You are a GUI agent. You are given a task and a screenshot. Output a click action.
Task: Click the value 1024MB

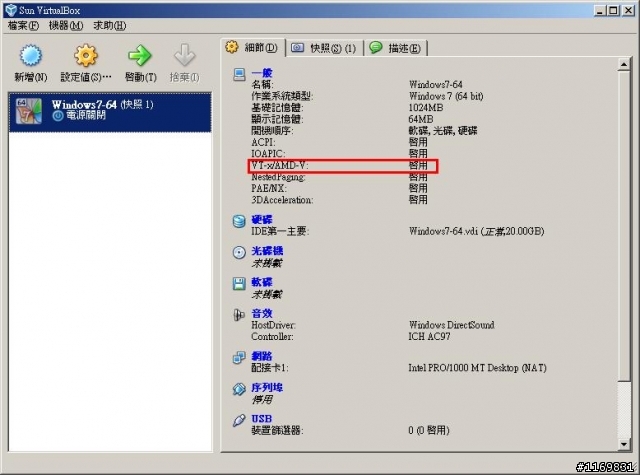pos(426,108)
